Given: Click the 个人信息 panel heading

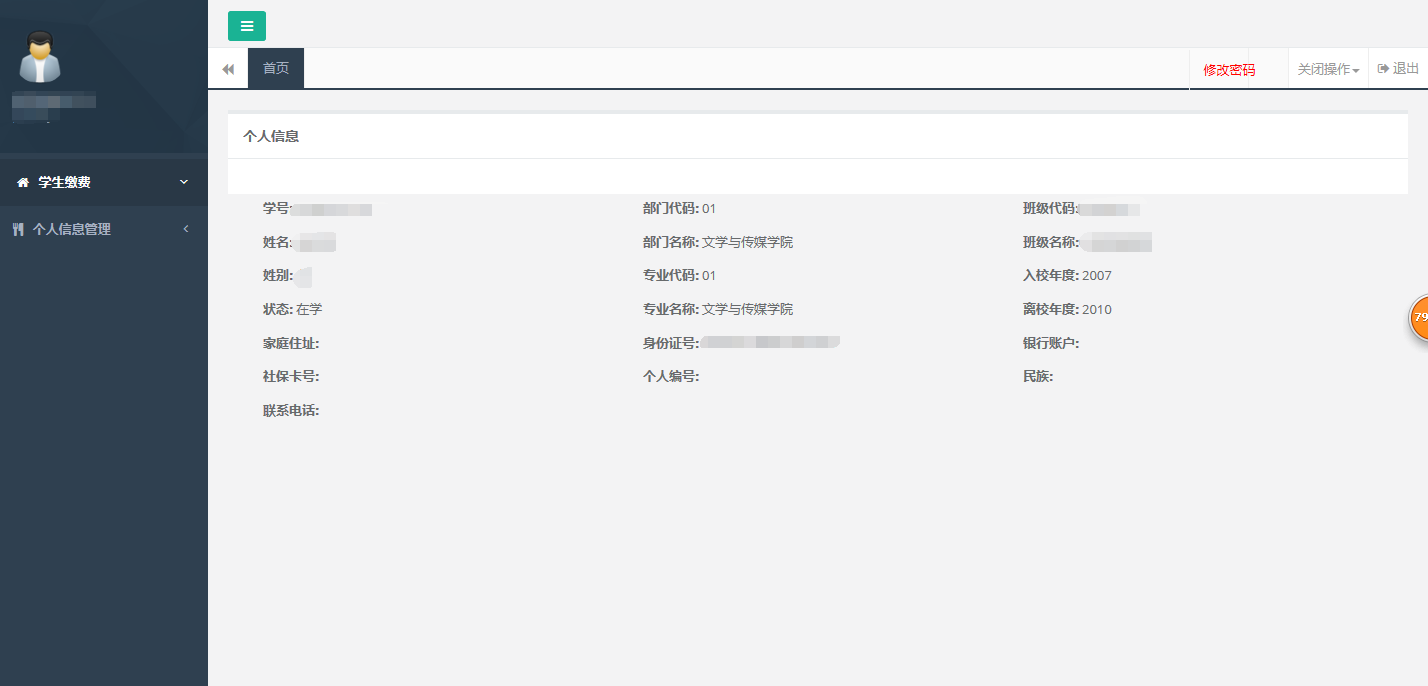Looking at the screenshot, I should (271, 136).
